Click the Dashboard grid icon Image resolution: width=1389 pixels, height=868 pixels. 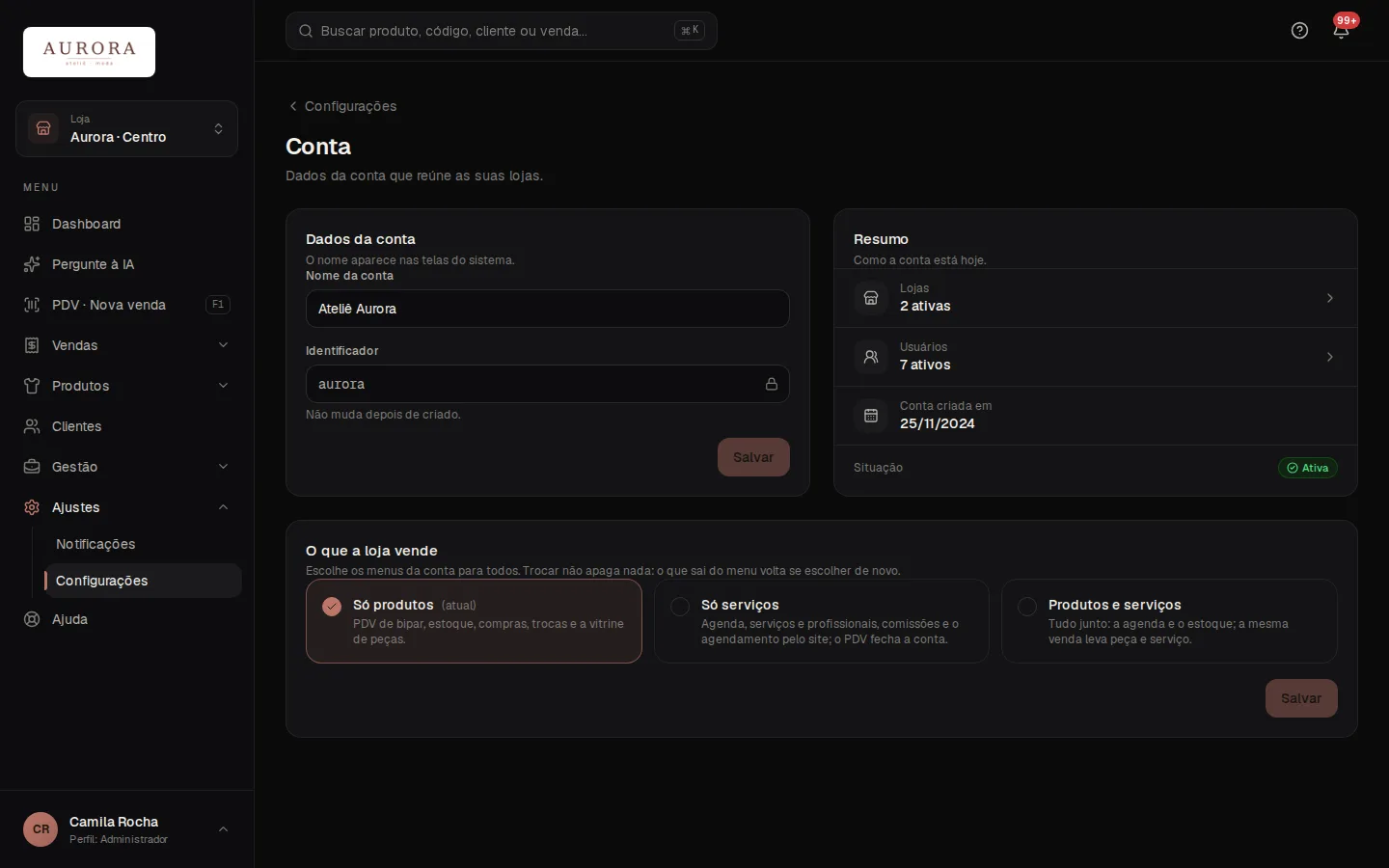click(x=32, y=224)
